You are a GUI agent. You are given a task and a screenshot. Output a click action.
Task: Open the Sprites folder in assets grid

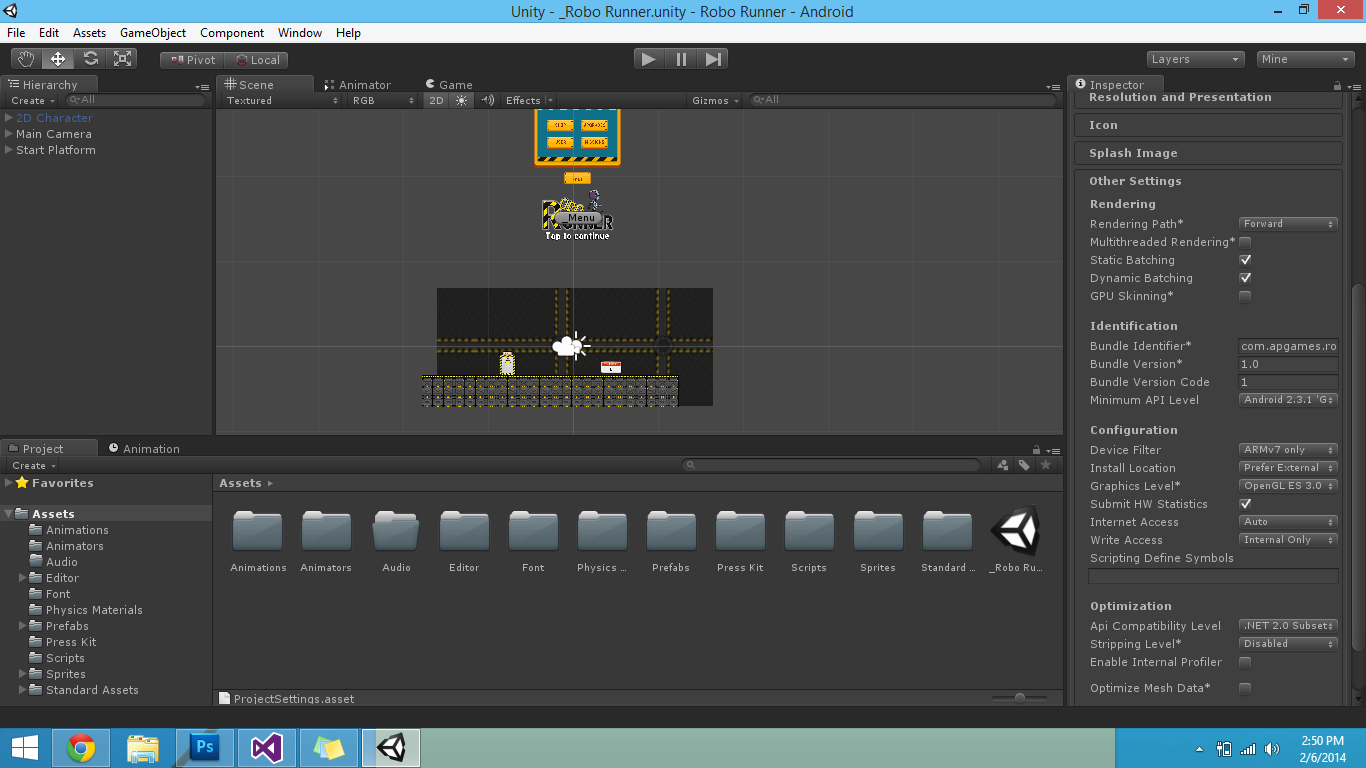[878, 541]
